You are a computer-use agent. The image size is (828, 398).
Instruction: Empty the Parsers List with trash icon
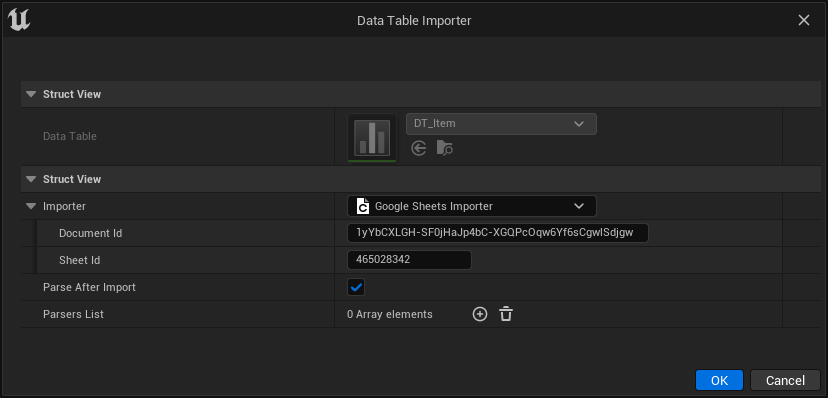point(506,314)
